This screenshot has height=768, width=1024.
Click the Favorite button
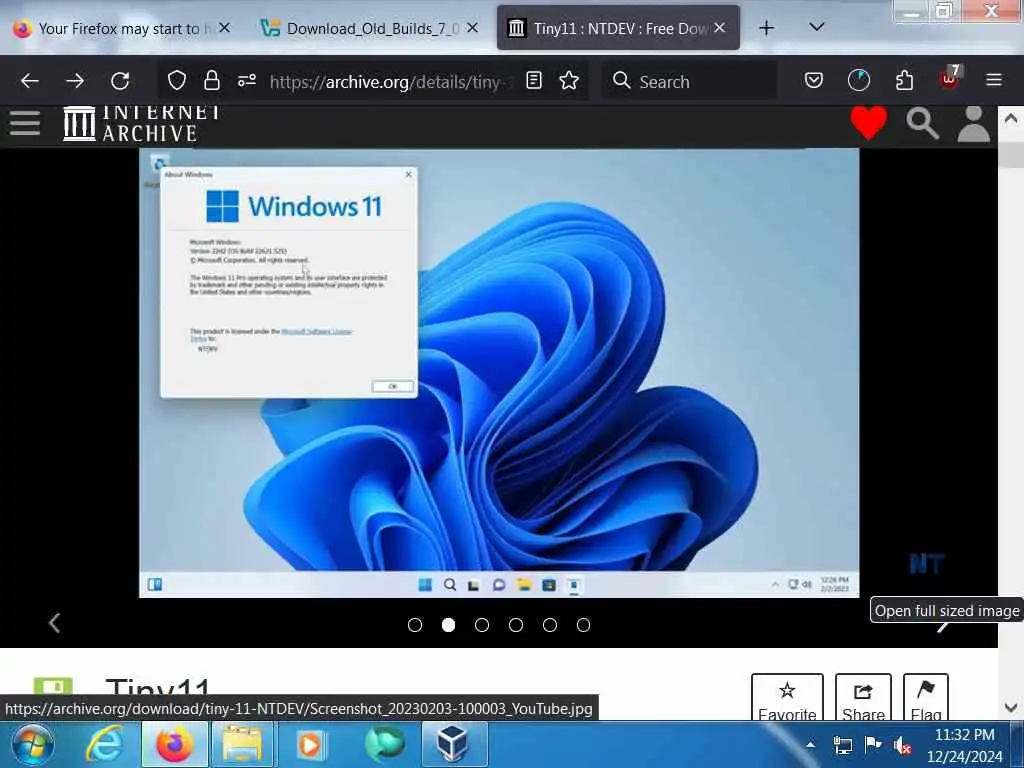787,697
